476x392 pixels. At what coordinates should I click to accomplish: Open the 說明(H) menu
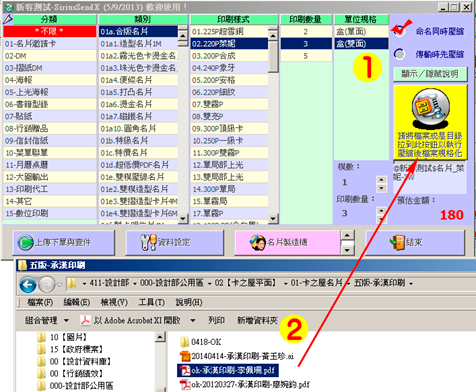[x=189, y=302]
